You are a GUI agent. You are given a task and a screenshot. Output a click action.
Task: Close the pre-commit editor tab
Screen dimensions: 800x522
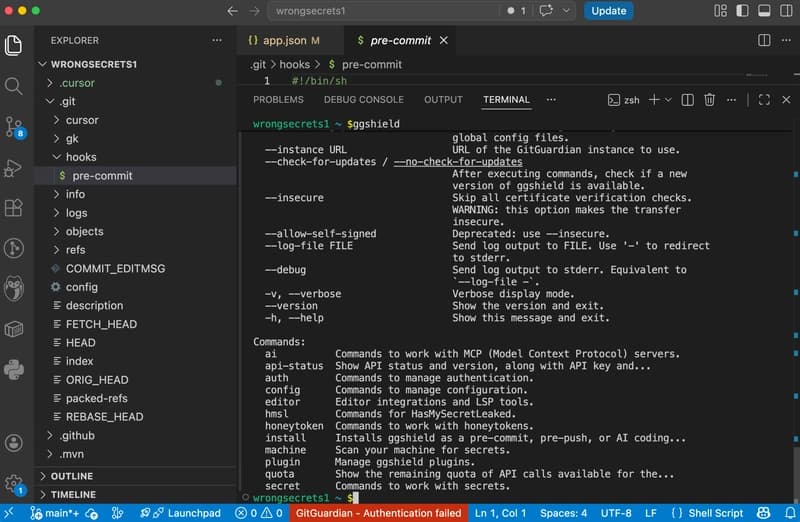(444, 40)
